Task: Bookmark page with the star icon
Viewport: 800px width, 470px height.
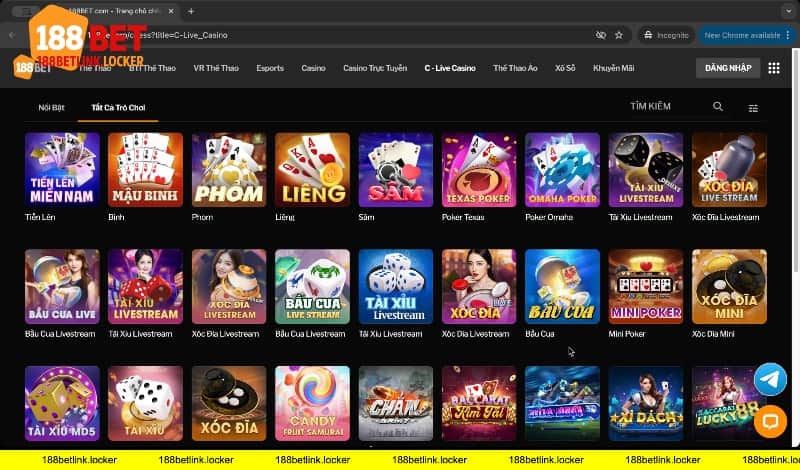Action: (619, 35)
